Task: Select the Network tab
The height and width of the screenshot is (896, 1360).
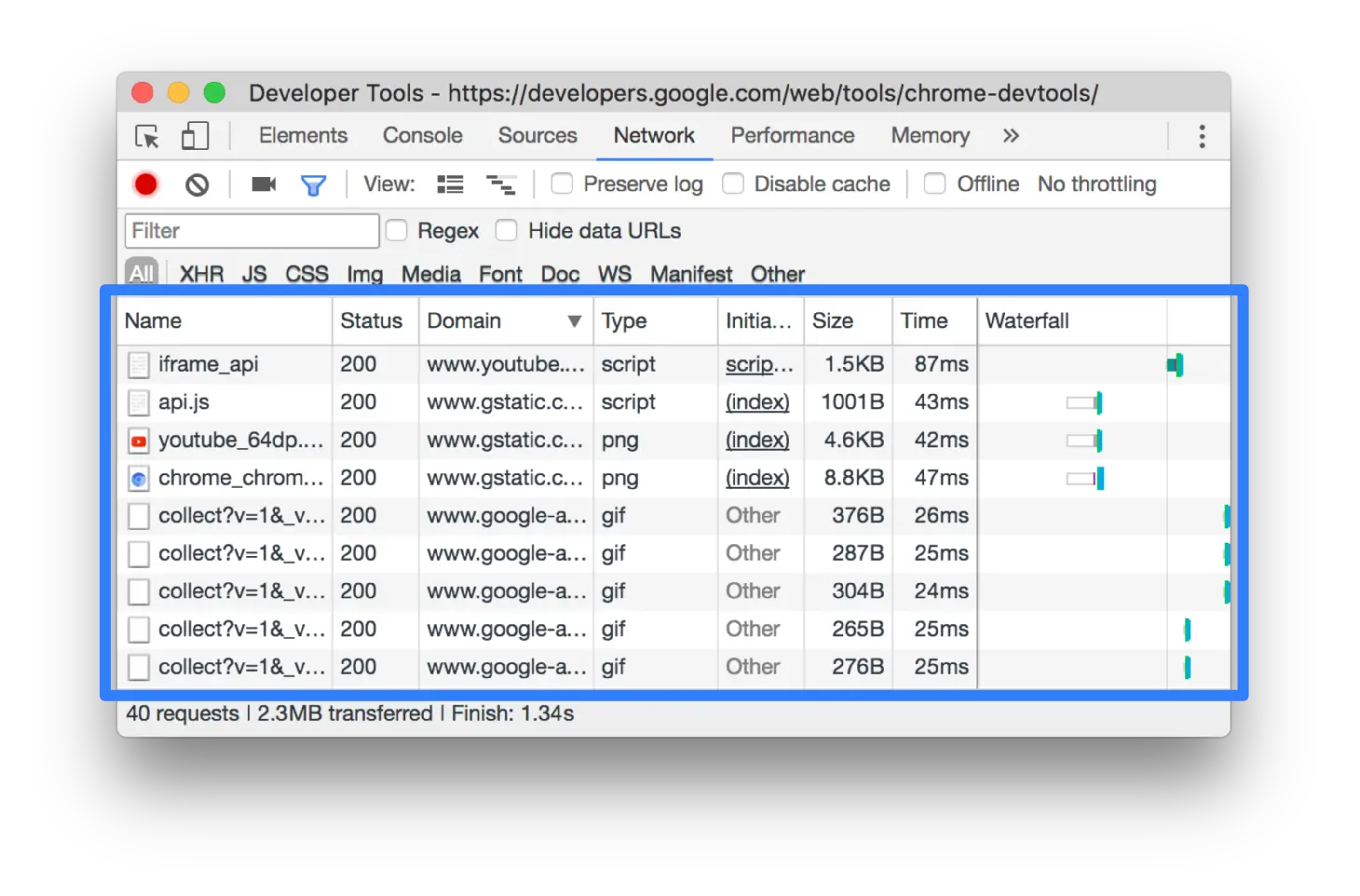Action: click(654, 136)
